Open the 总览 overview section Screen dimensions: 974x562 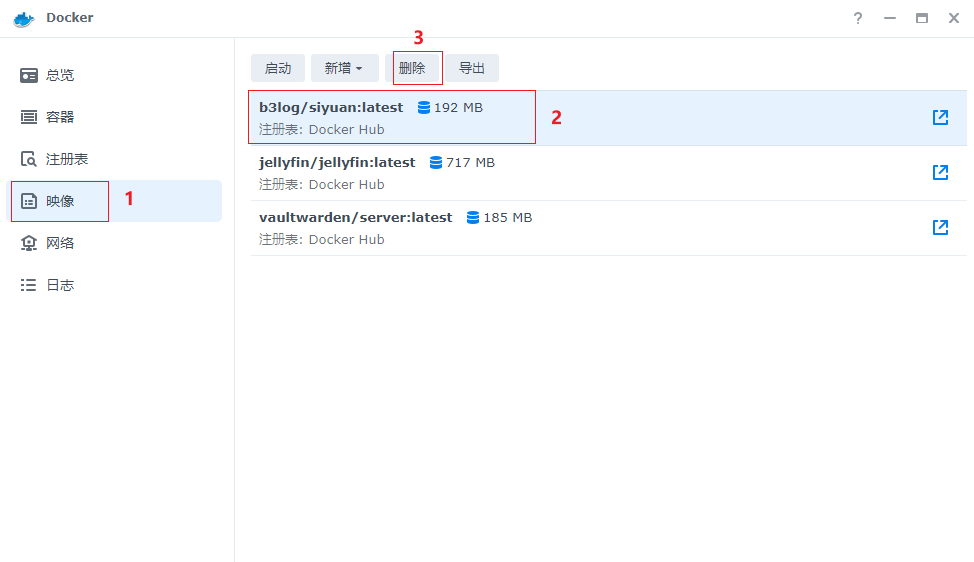[114, 75]
